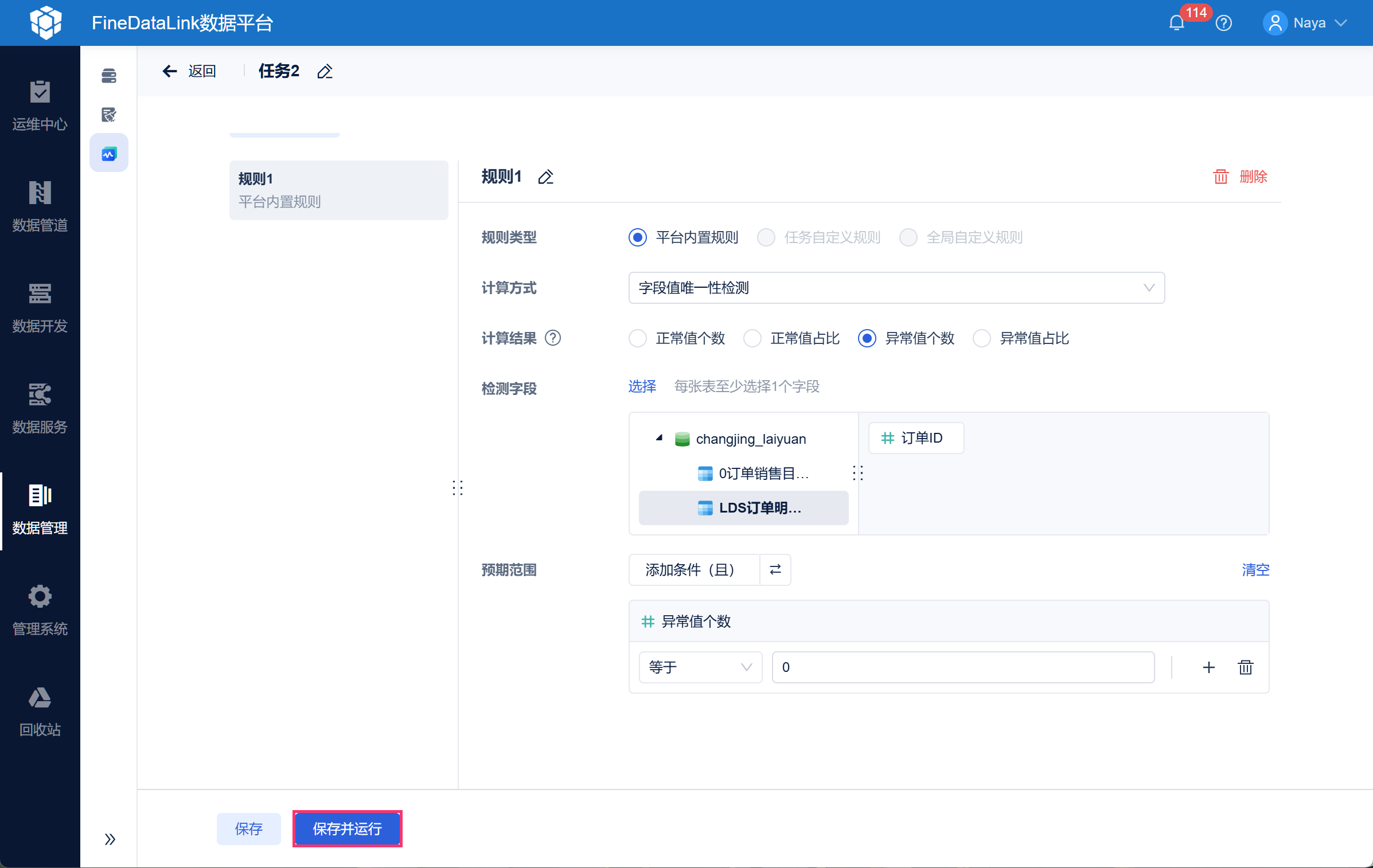
Task: Open the help question-mark icon in header
Action: tap(1223, 23)
